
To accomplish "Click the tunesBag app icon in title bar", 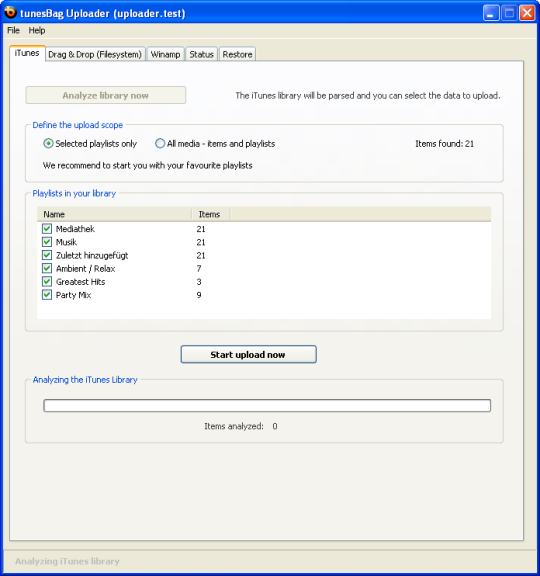I will (x=10, y=12).
